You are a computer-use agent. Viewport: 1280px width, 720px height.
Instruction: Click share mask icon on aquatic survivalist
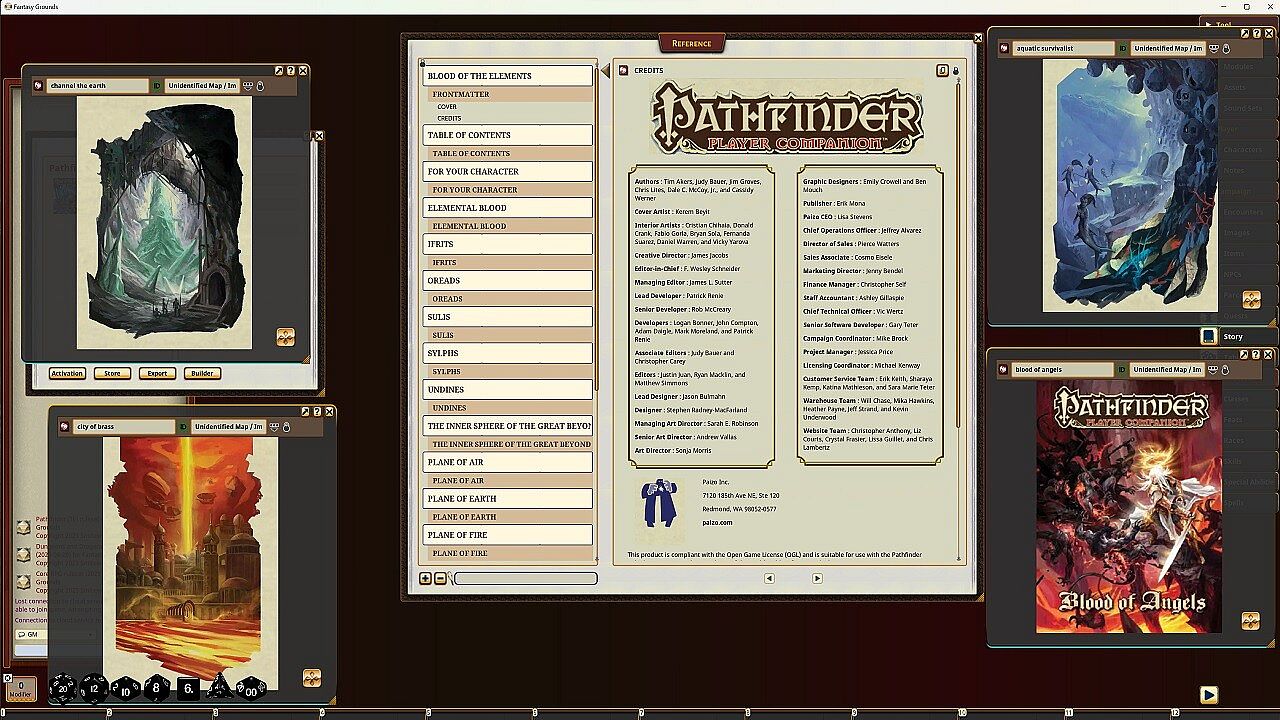[1214, 48]
